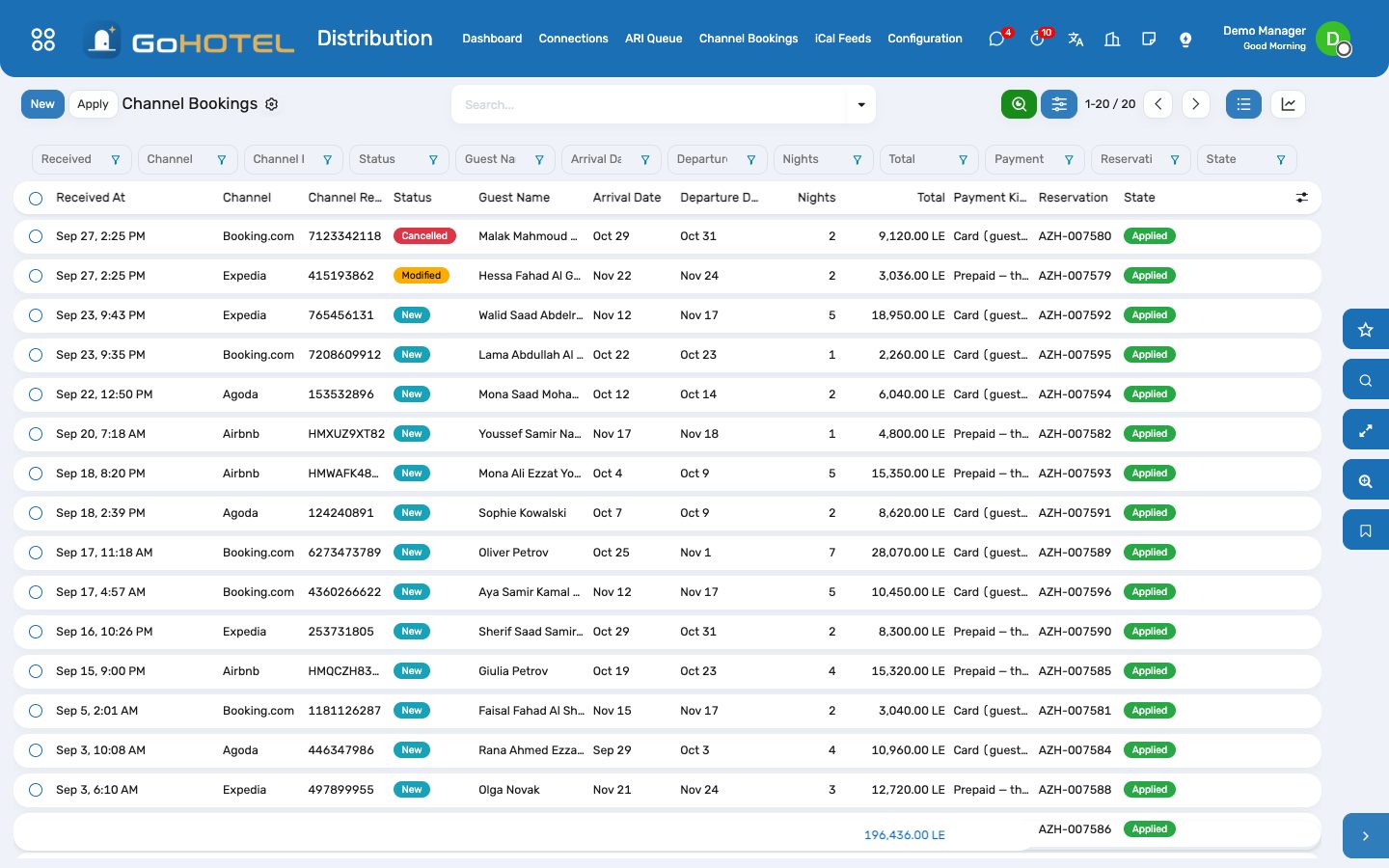Open the Departure filter field
The image size is (1389, 868).
point(717,159)
